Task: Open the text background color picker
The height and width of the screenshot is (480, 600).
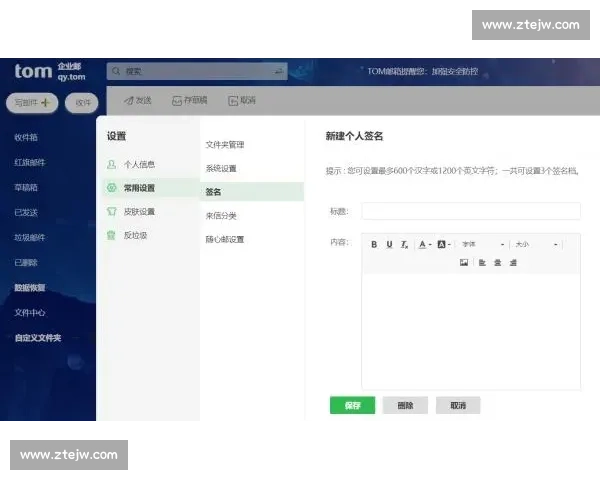Action: [x=444, y=244]
